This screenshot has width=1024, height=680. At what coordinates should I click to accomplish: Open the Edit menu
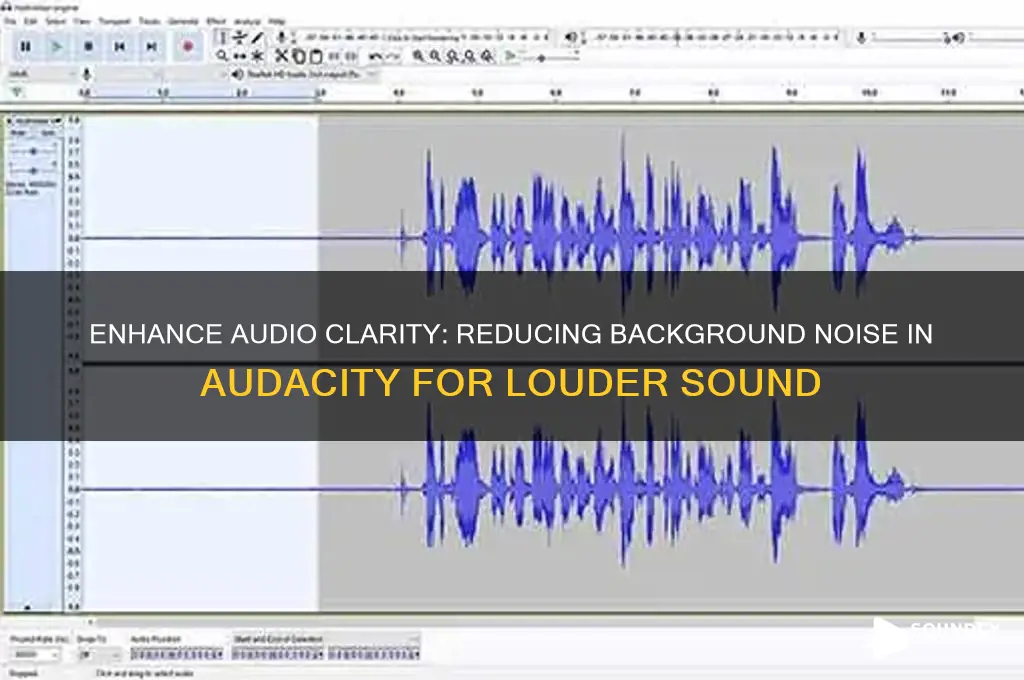(30, 22)
